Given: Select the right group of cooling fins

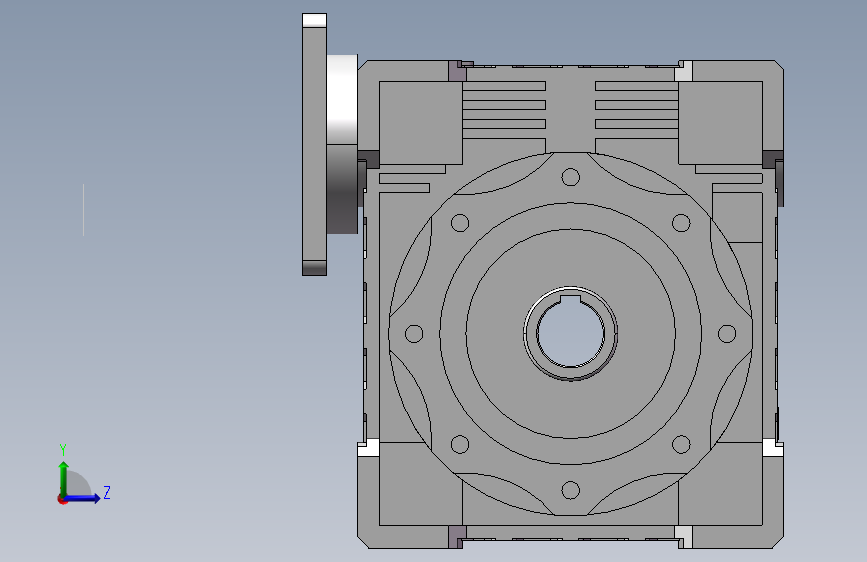Looking at the screenshot, I should [x=637, y=110].
